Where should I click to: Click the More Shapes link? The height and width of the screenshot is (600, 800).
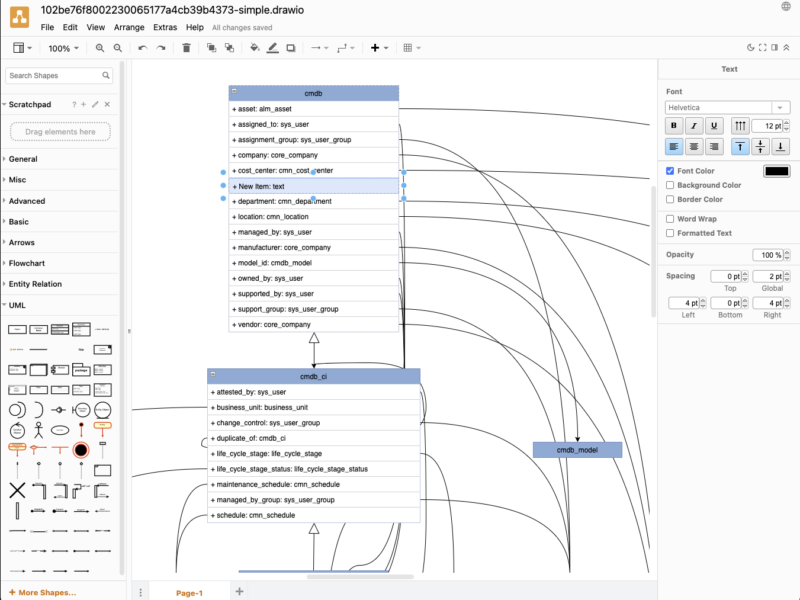pyautogui.click(x=44, y=592)
